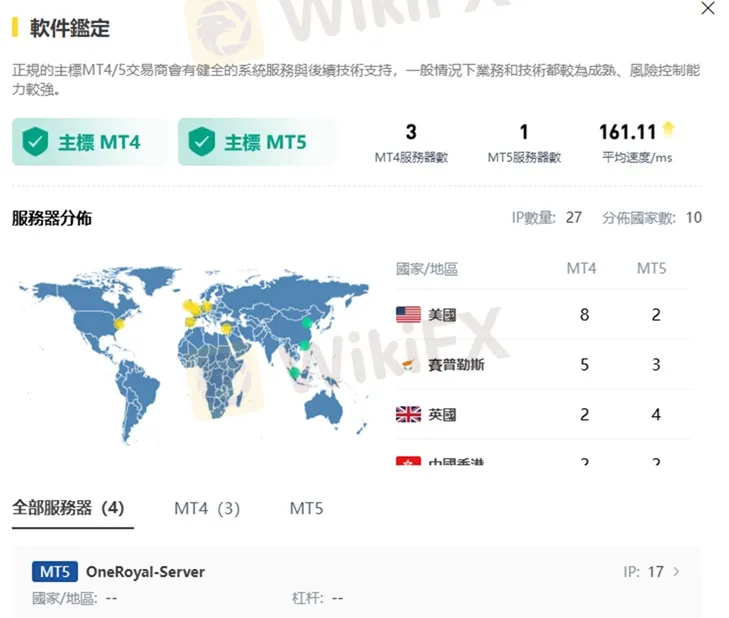Switch to the MT4 (3) tab
The height and width of the screenshot is (618, 729).
[x=207, y=508]
